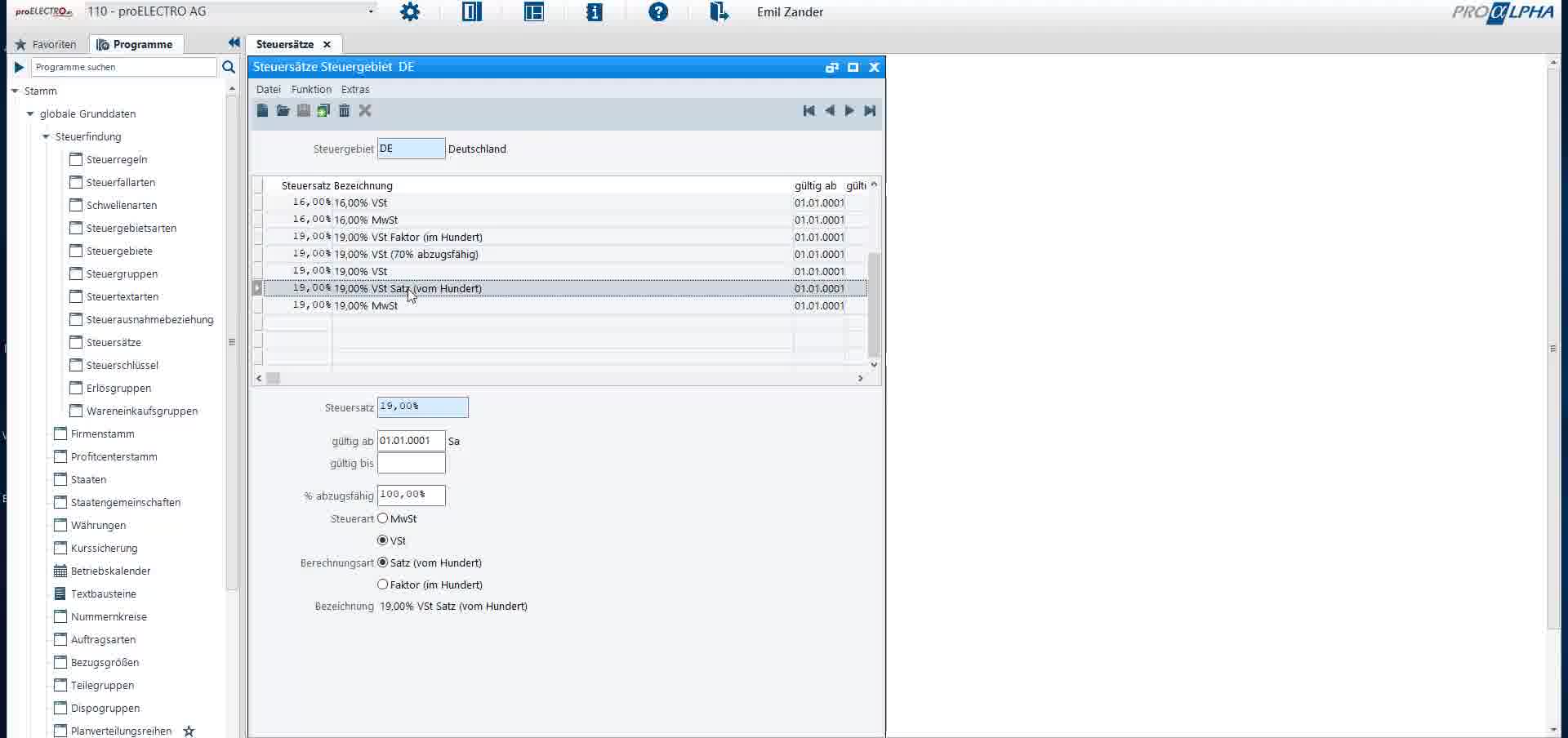
Task: Click the % abzugsfähig field
Action: coord(411,495)
